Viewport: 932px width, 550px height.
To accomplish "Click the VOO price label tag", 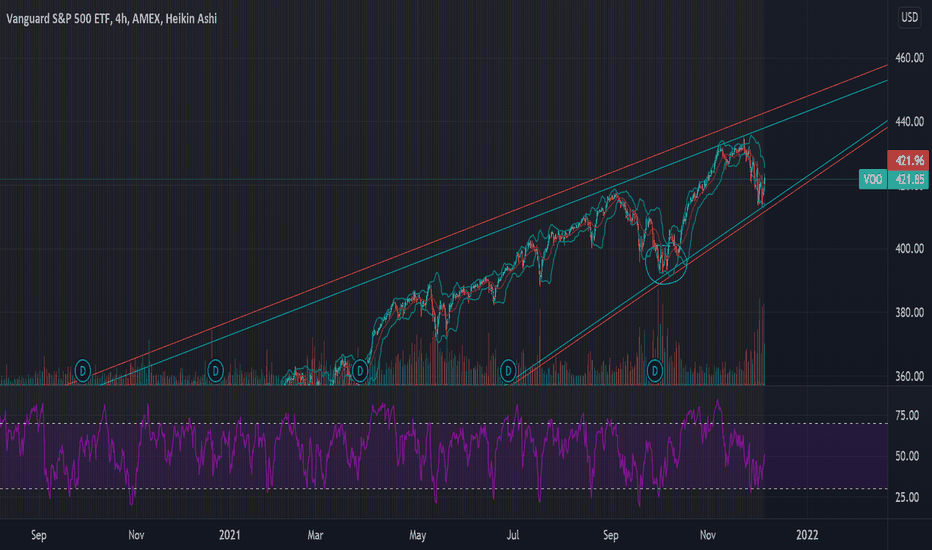I will tap(873, 179).
